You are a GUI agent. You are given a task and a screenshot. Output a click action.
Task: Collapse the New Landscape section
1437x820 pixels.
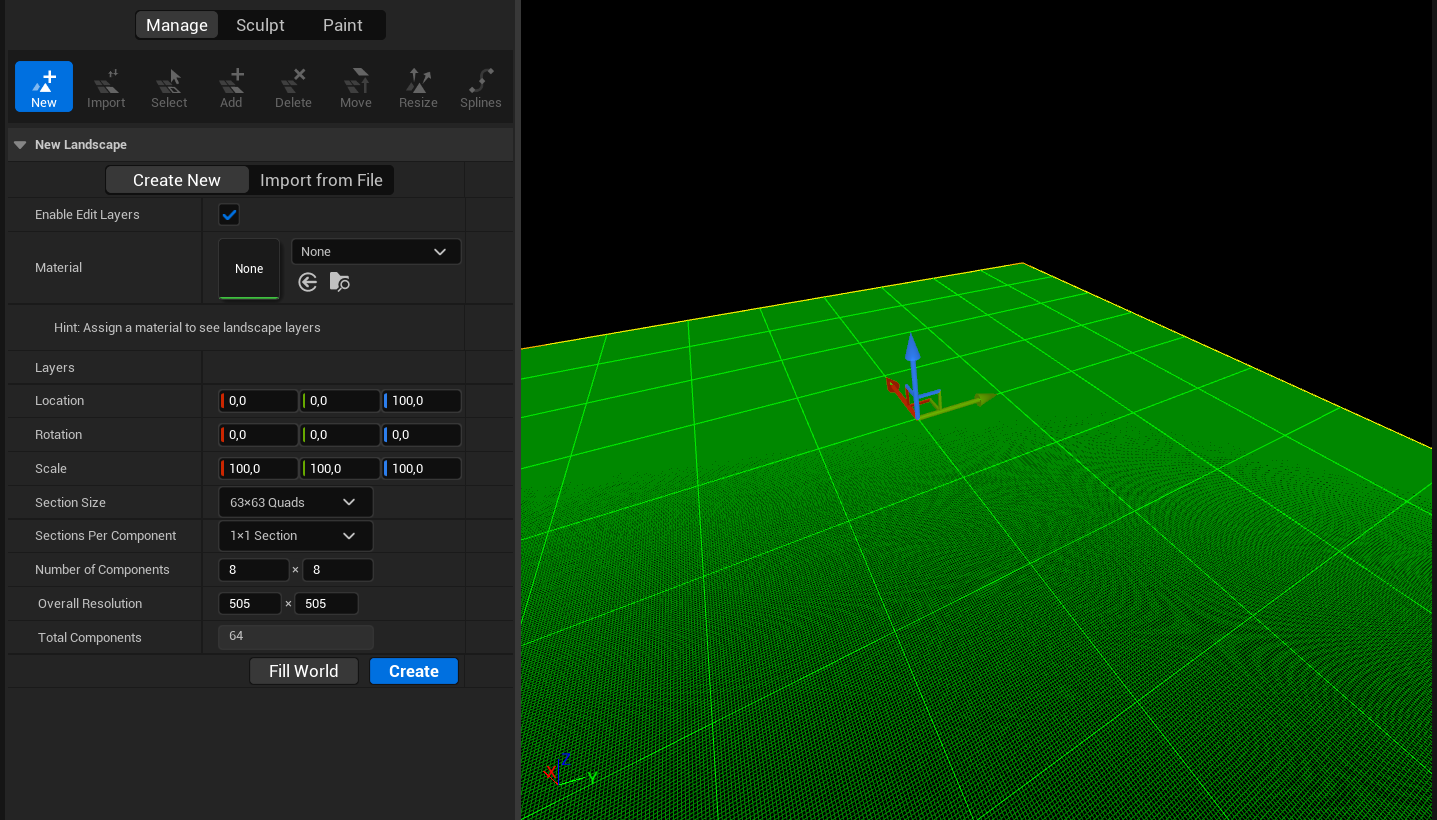[x=20, y=145]
